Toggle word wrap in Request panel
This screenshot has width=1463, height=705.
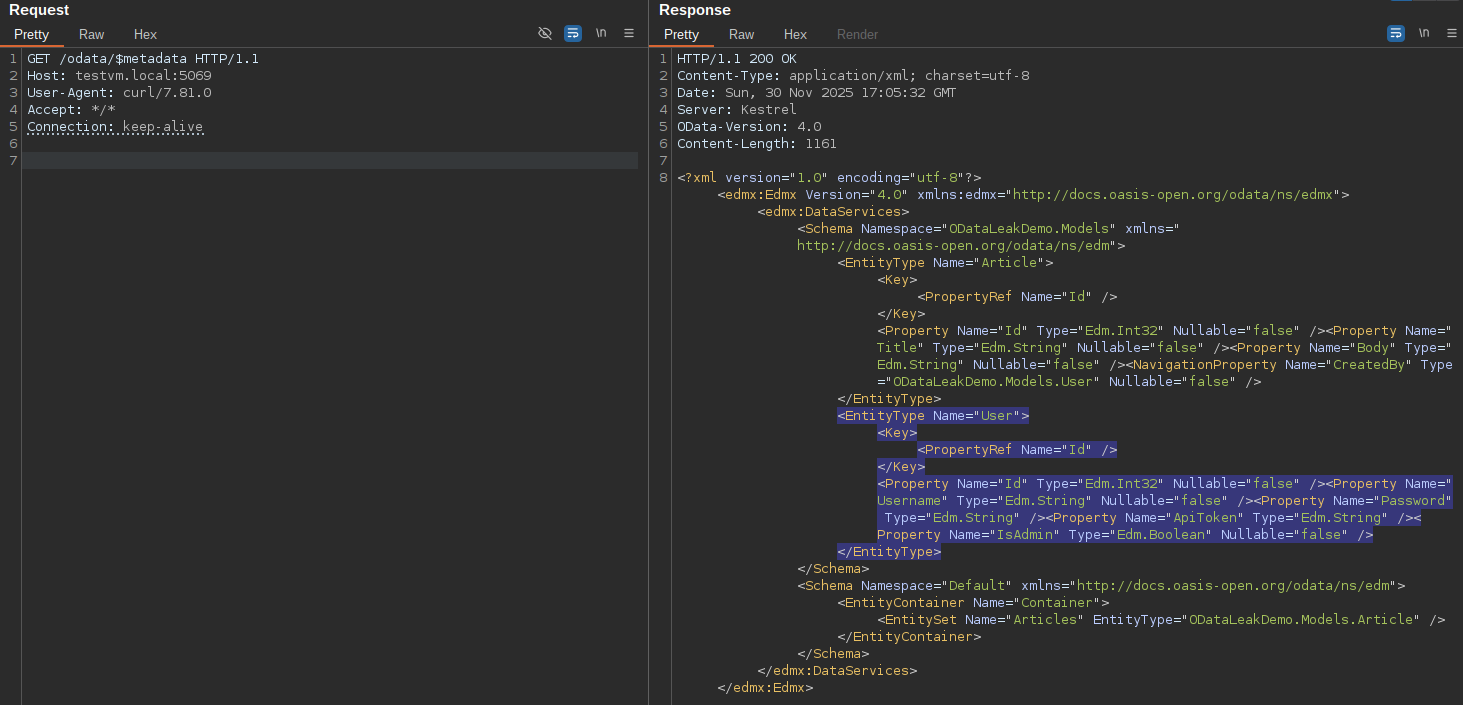coord(573,33)
